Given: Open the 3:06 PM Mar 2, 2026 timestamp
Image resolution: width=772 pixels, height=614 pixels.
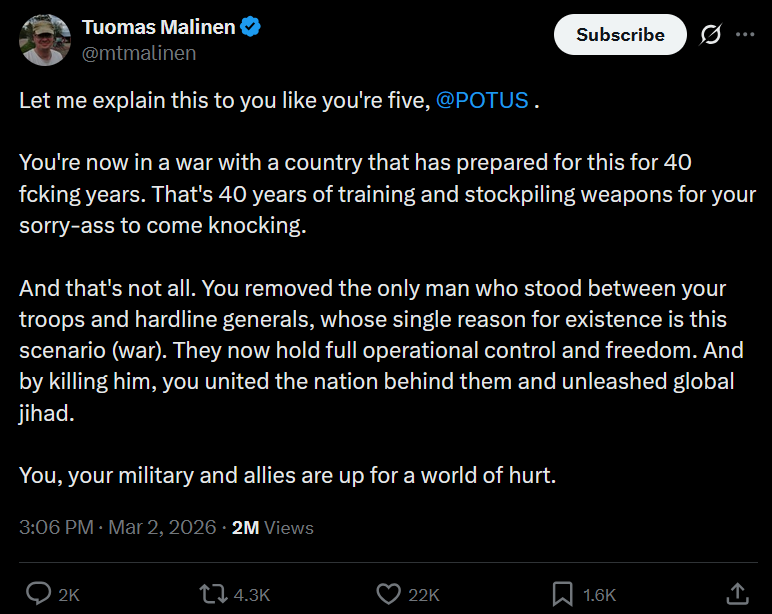Looking at the screenshot, I should [x=118, y=527].
